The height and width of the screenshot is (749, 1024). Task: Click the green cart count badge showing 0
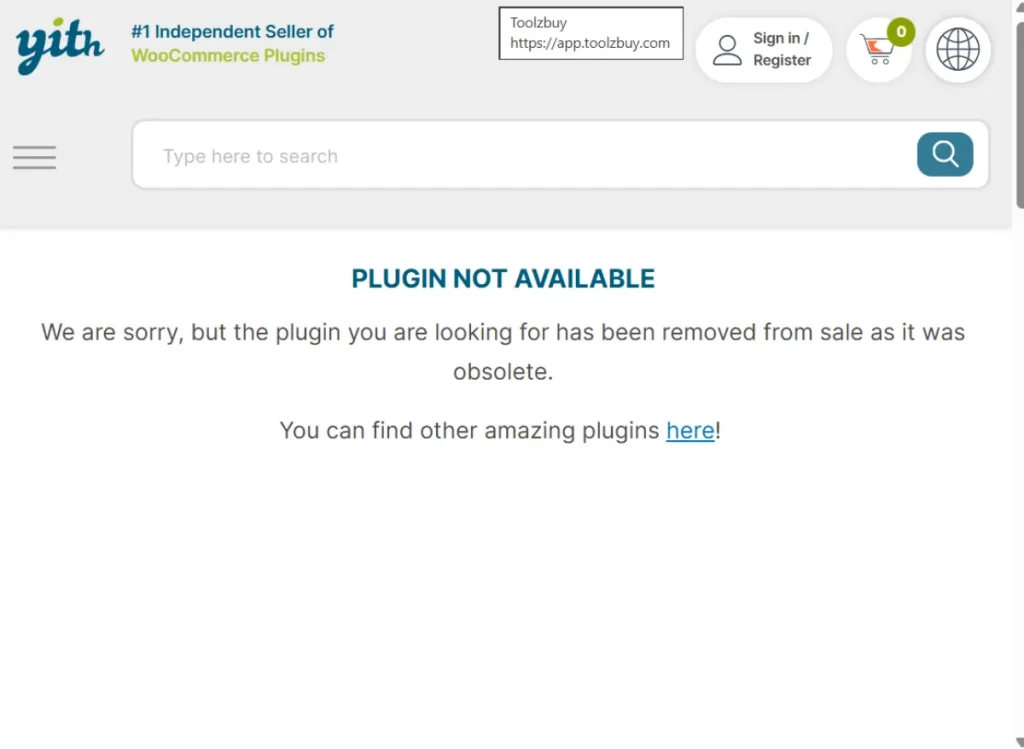pyautogui.click(x=899, y=31)
